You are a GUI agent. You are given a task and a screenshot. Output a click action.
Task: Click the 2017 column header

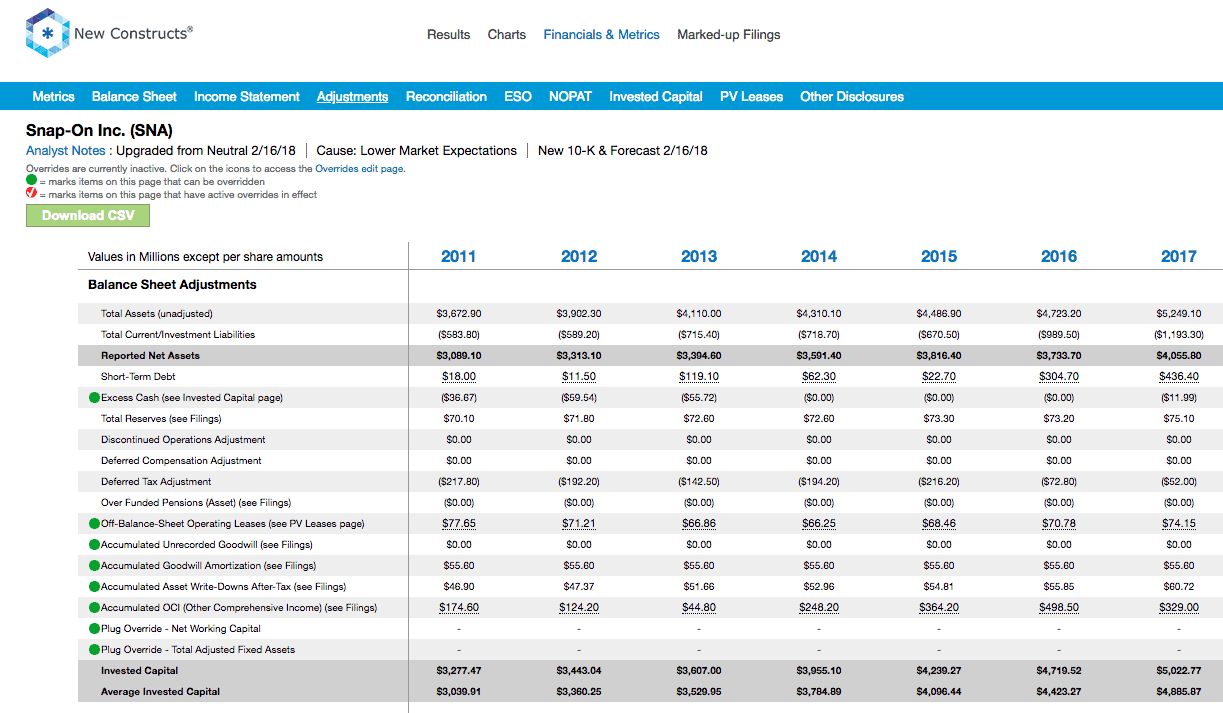pos(1179,257)
